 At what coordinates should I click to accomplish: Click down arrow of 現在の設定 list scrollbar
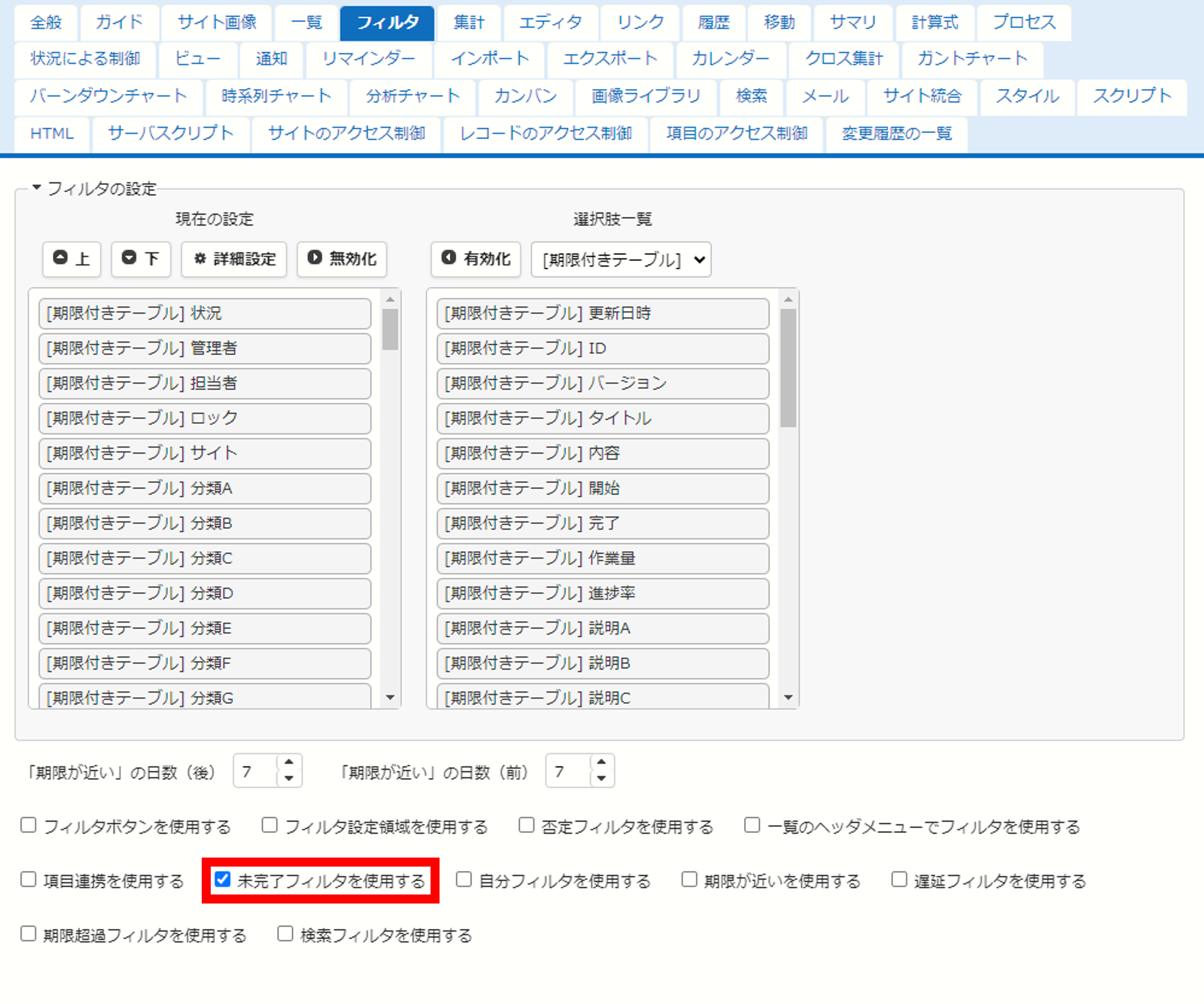pyautogui.click(x=391, y=698)
